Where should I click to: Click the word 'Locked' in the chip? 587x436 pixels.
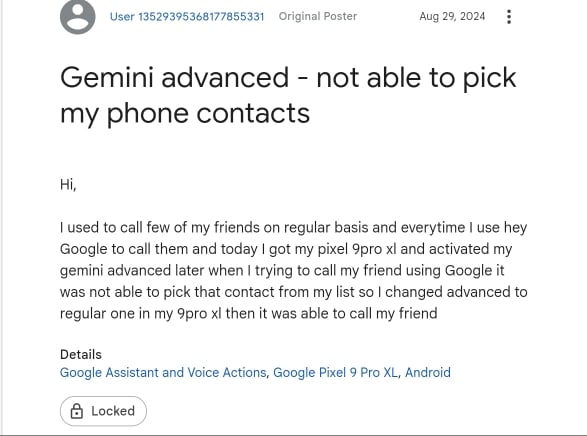click(113, 411)
